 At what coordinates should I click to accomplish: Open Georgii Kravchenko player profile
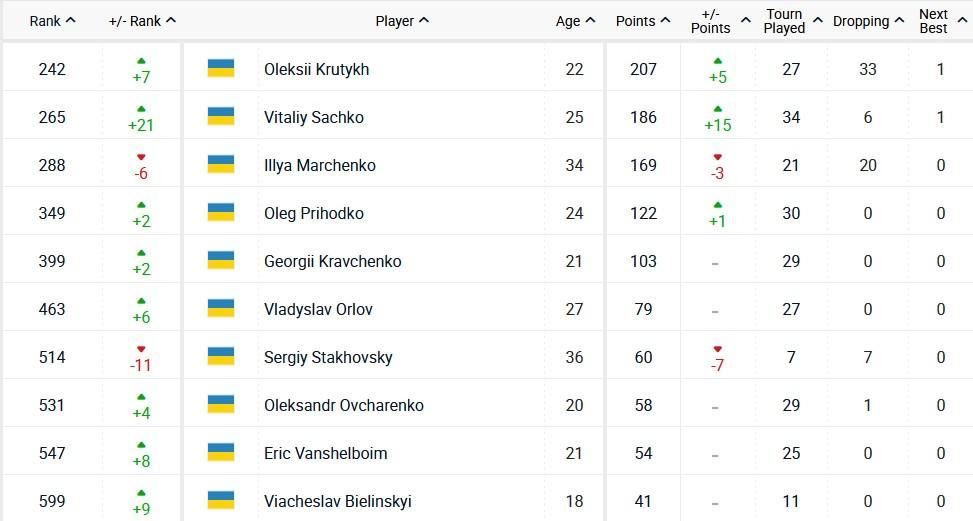click(x=332, y=261)
